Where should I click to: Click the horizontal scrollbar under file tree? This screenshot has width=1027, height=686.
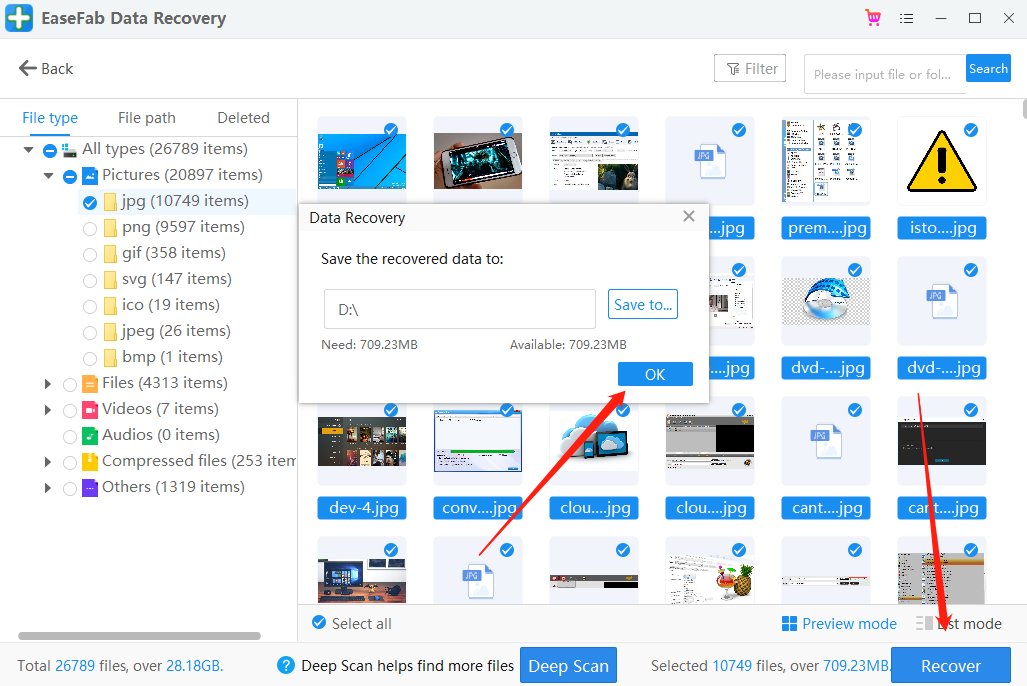pos(139,636)
